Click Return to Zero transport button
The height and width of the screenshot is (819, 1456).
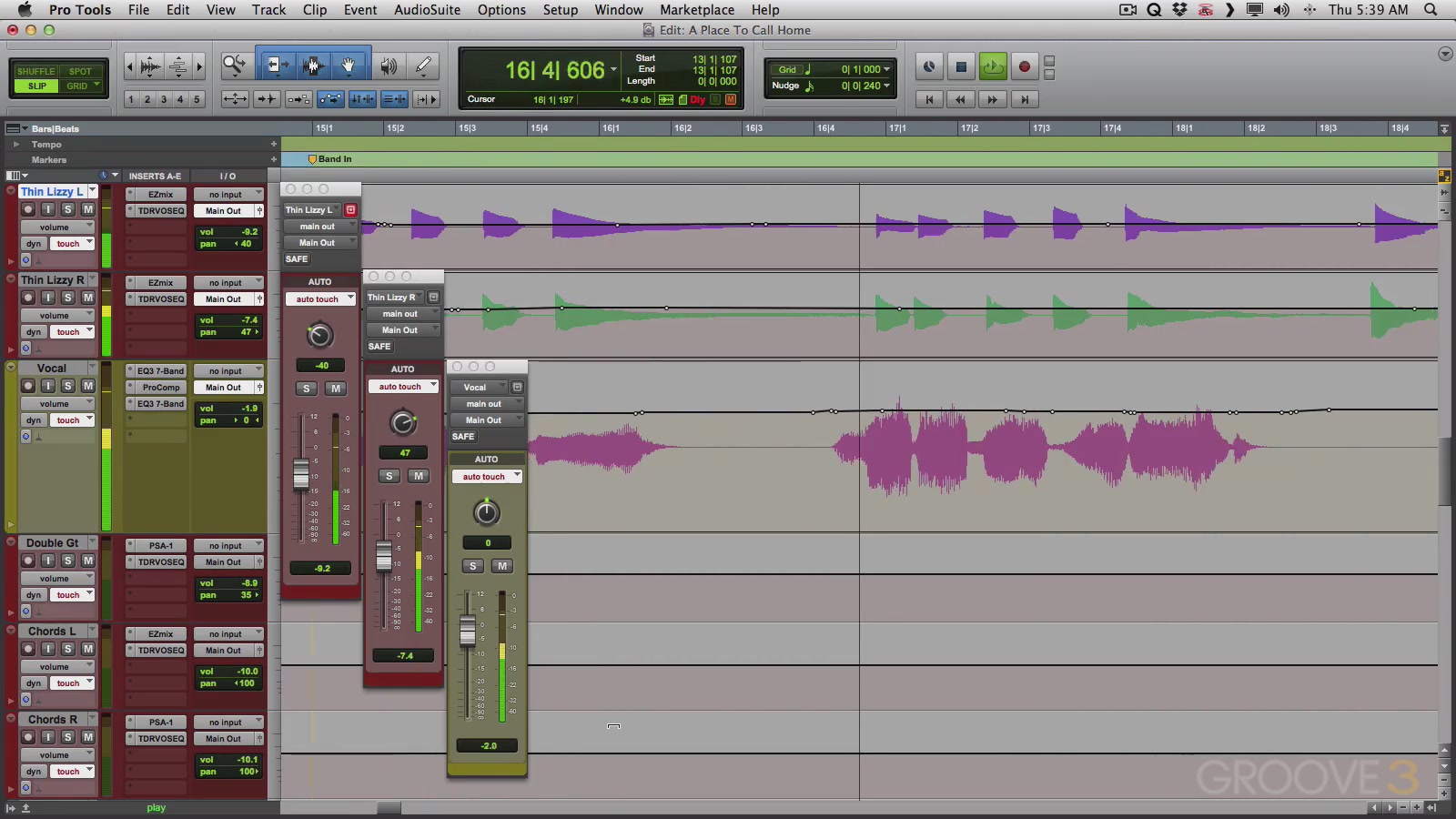pyautogui.click(x=929, y=99)
